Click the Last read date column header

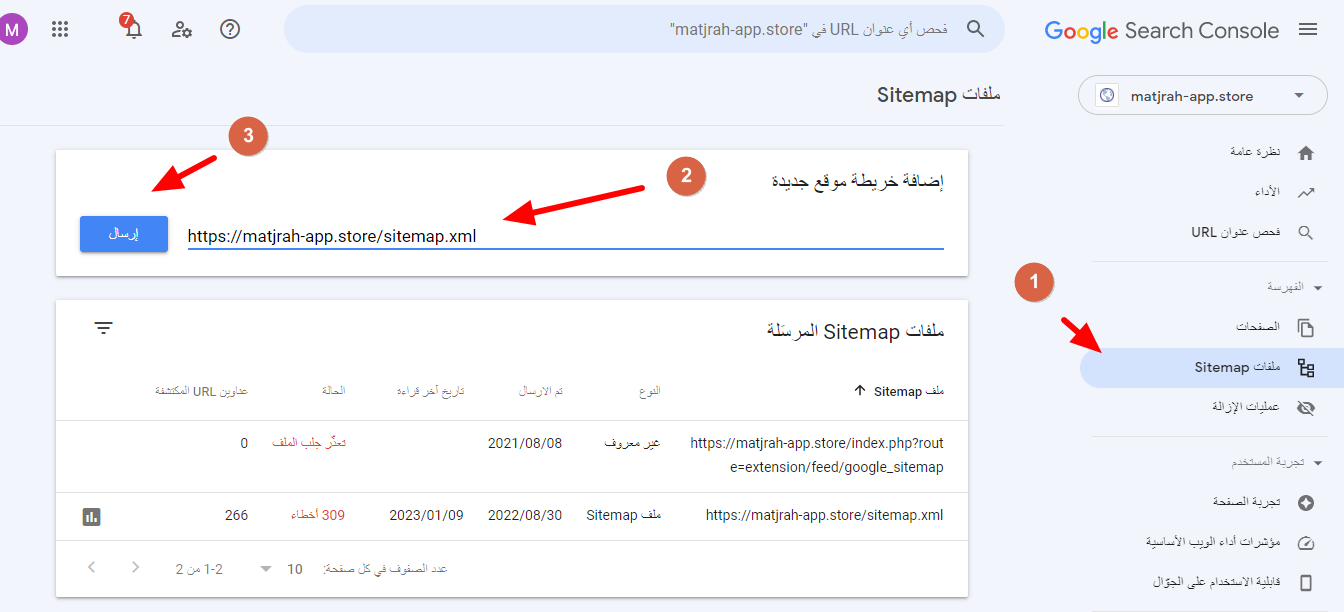pos(430,391)
